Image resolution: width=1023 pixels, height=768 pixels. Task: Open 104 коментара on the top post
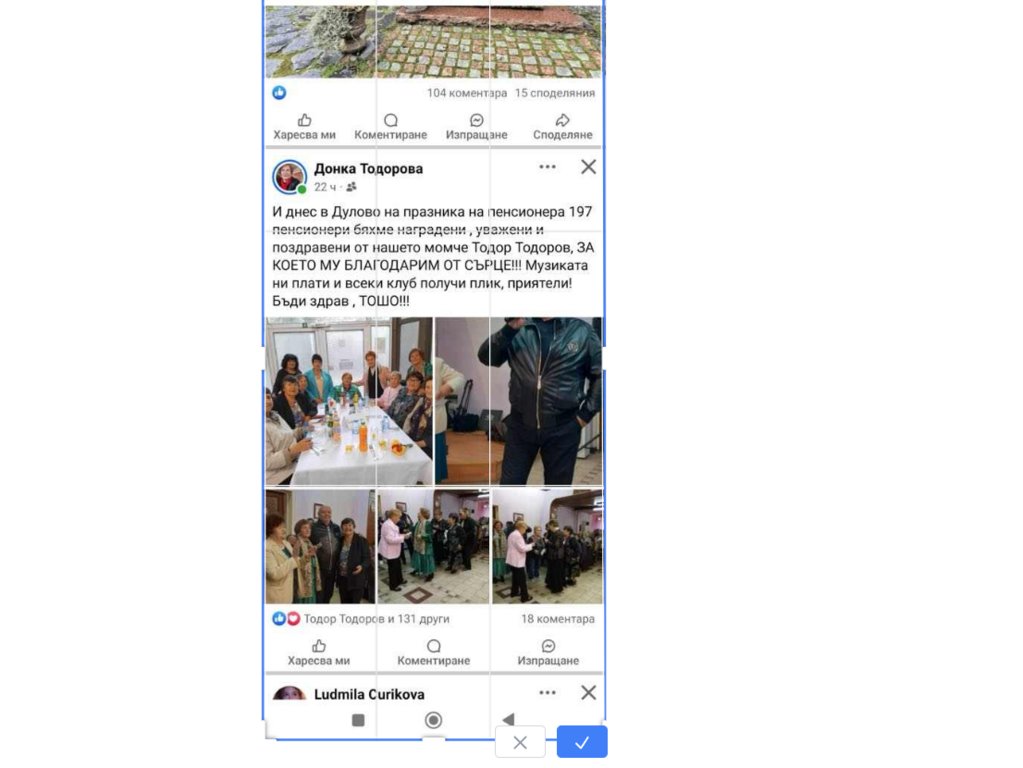(466, 93)
